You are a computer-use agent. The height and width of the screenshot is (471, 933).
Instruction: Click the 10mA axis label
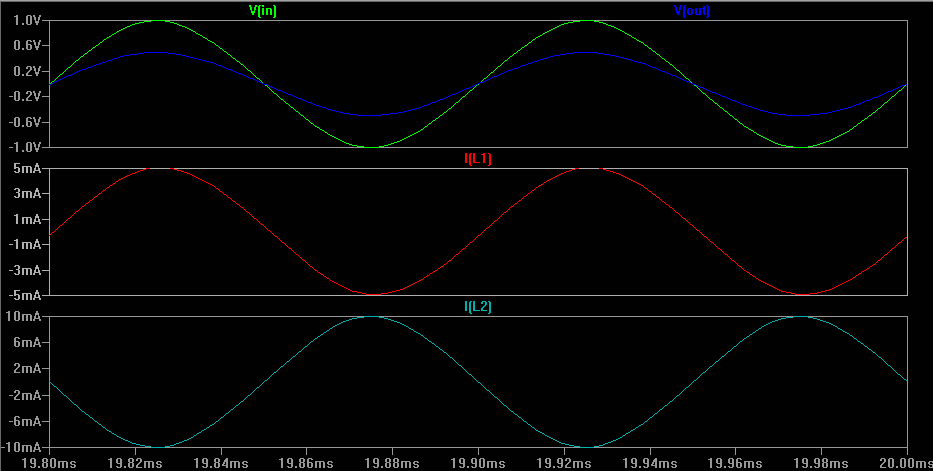[x=24, y=316]
